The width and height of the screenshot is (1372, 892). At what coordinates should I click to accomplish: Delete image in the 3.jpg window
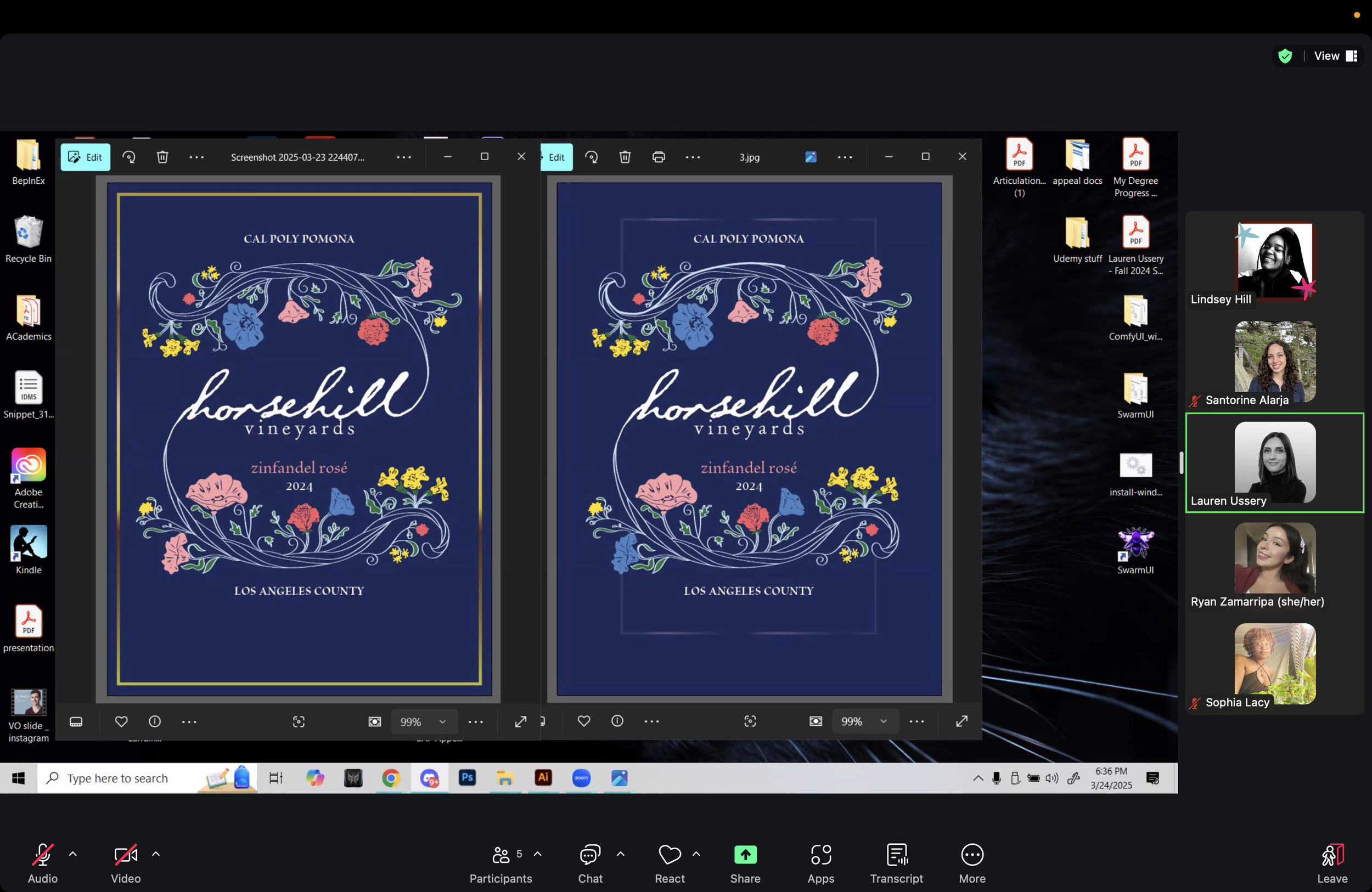pyautogui.click(x=625, y=157)
